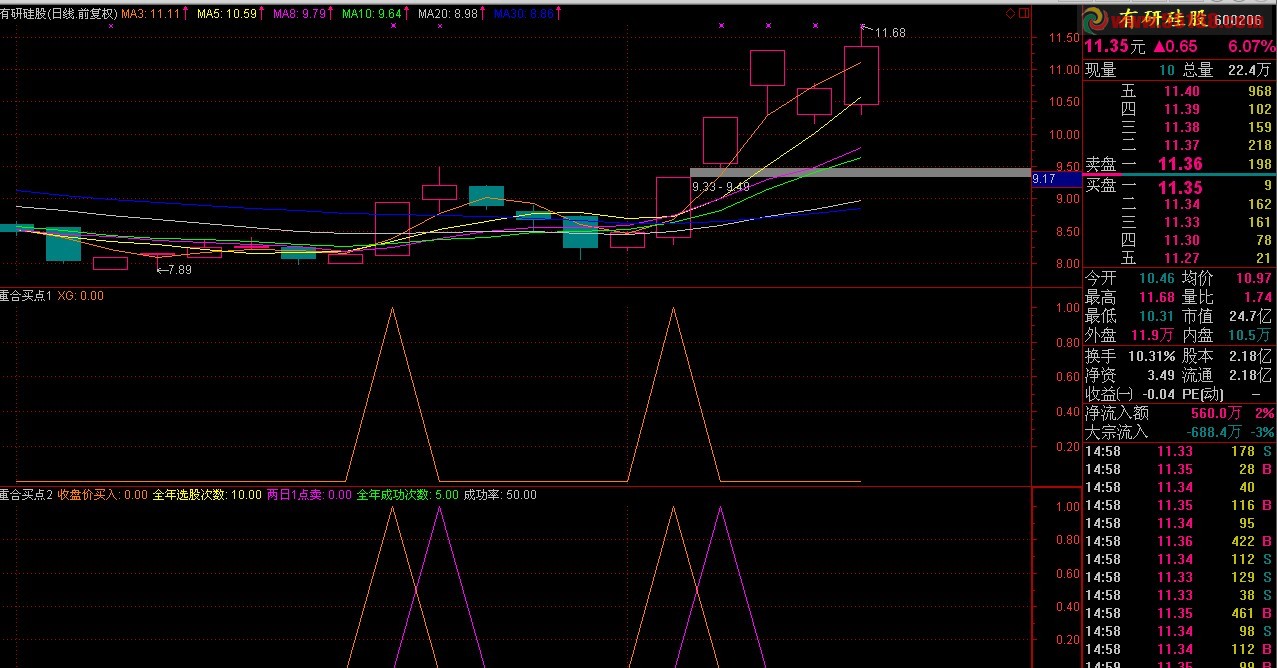The width and height of the screenshot is (1277, 668).
Task: Select the buy-five price 11.27 row
Action: (1179, 259)
